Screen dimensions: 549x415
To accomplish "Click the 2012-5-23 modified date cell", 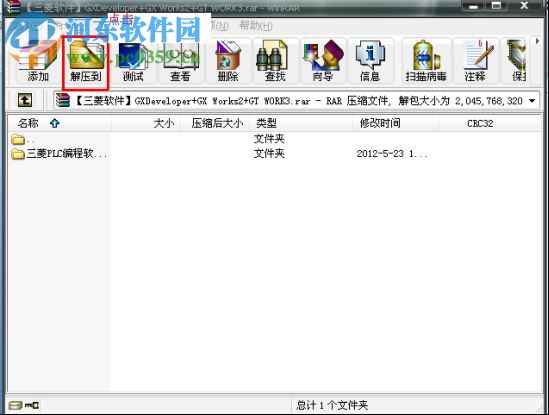I will (x=392, y=154).
